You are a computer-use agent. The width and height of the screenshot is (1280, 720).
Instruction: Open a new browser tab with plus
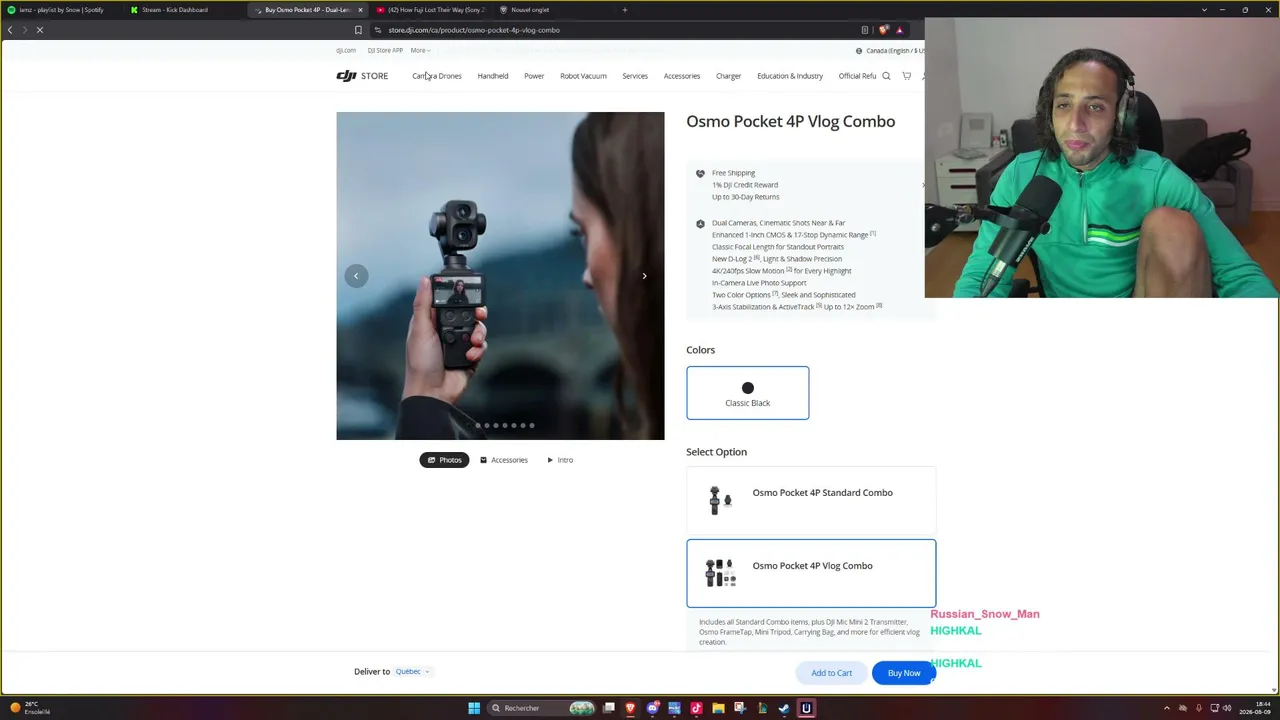[x=625, y=10]
